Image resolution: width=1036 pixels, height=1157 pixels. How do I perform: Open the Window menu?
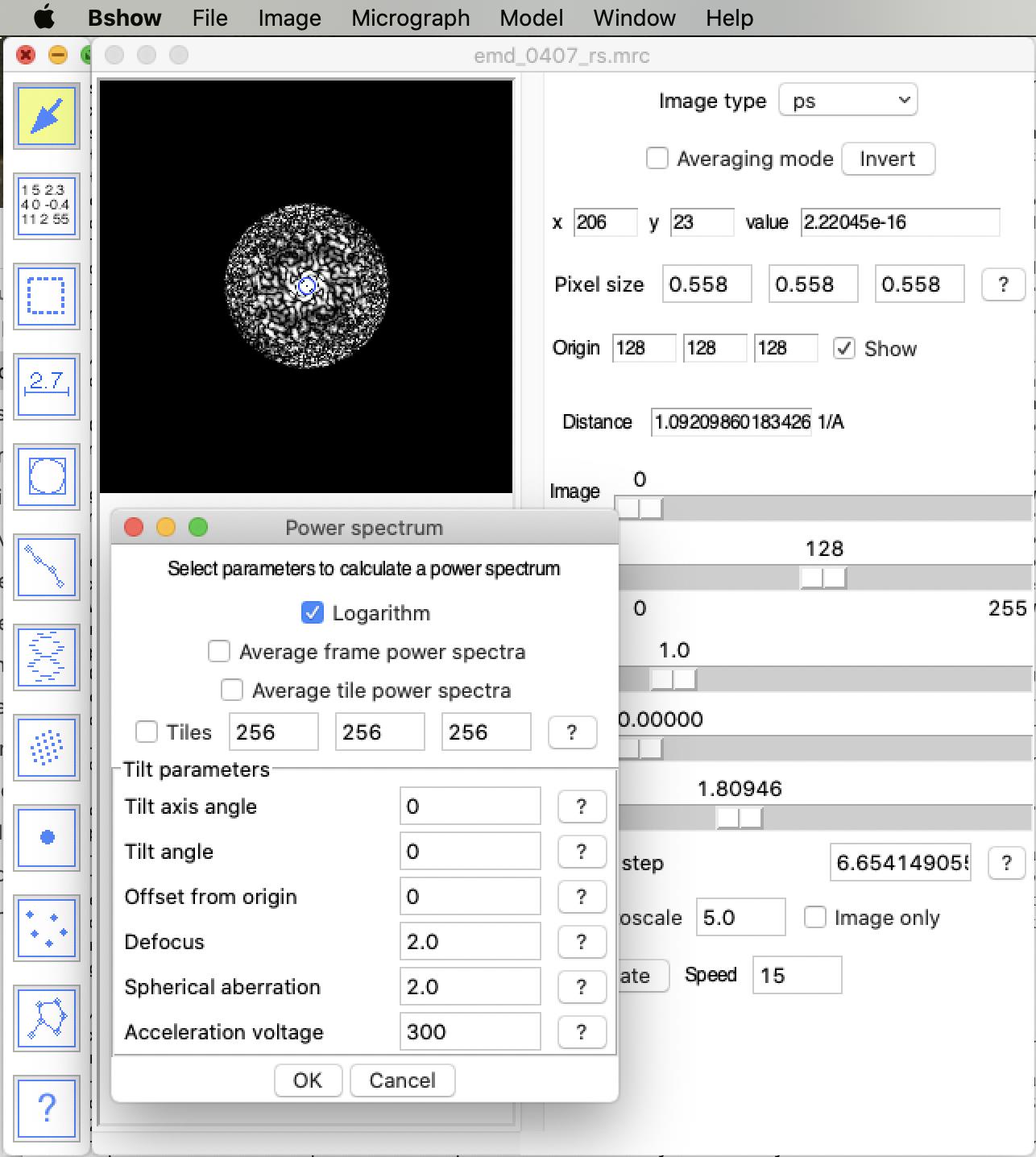click(635, 17)
